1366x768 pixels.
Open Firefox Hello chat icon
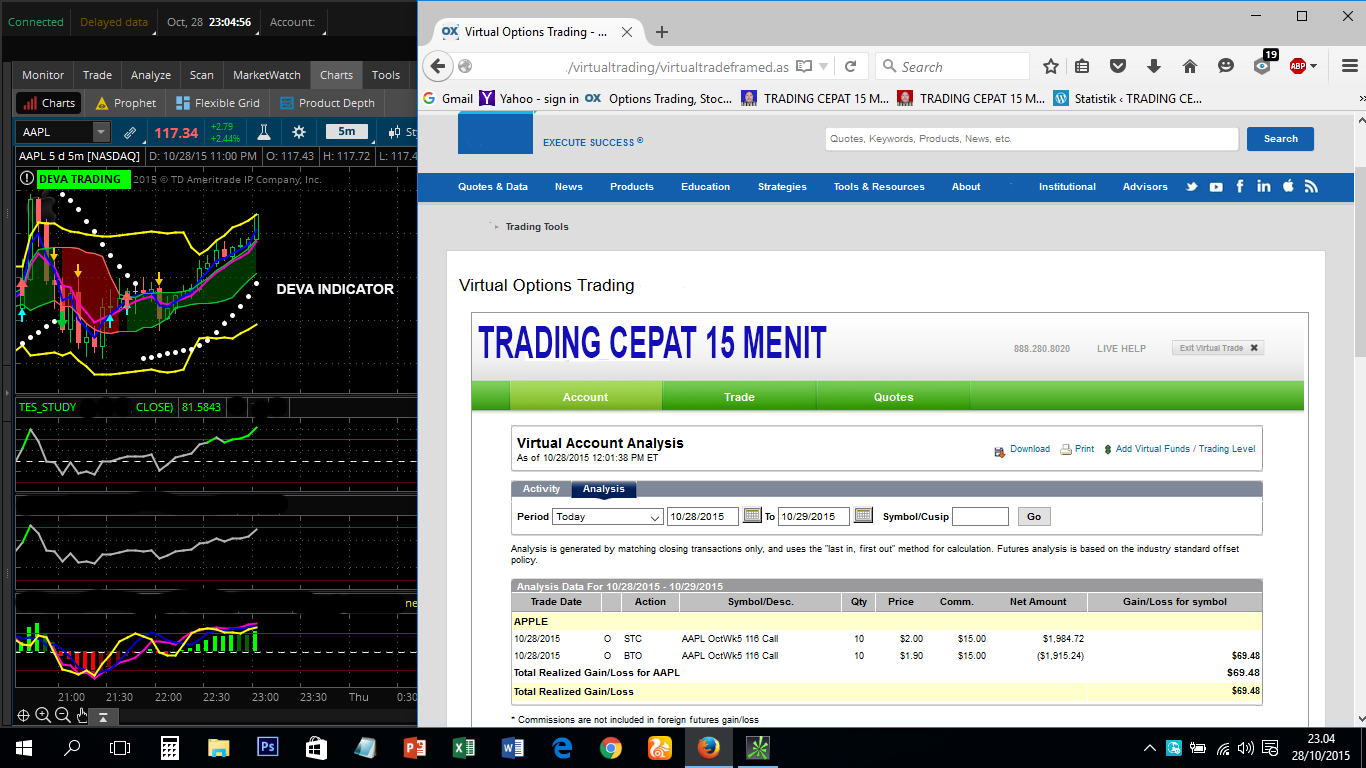click(x=1226, y=66)
